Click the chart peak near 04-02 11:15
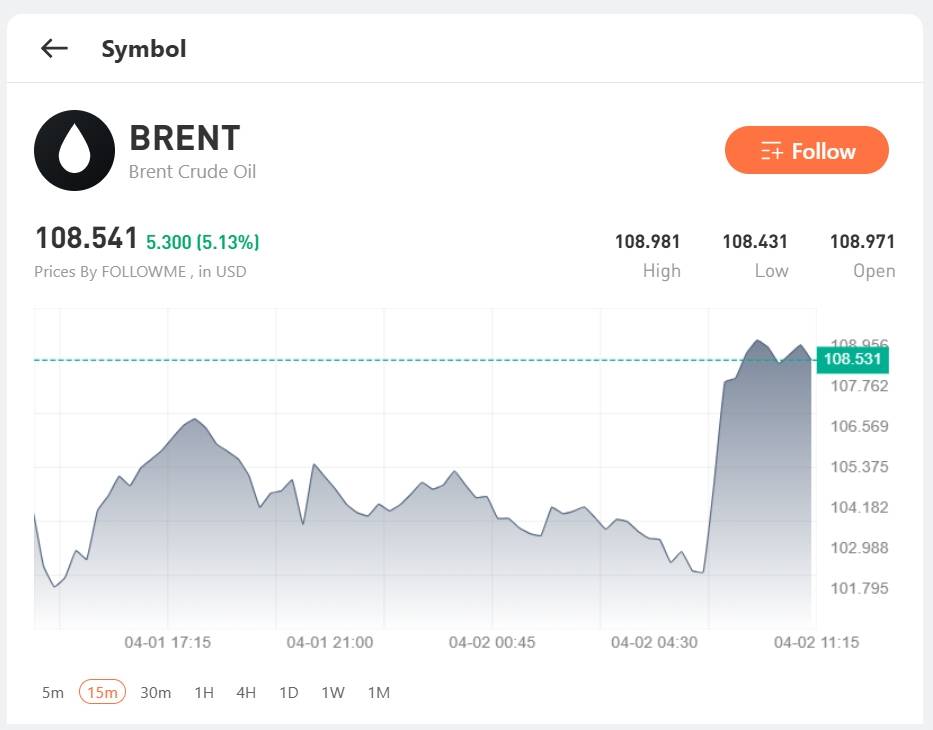This screenshot has width=933, height=730. (757, 341)
